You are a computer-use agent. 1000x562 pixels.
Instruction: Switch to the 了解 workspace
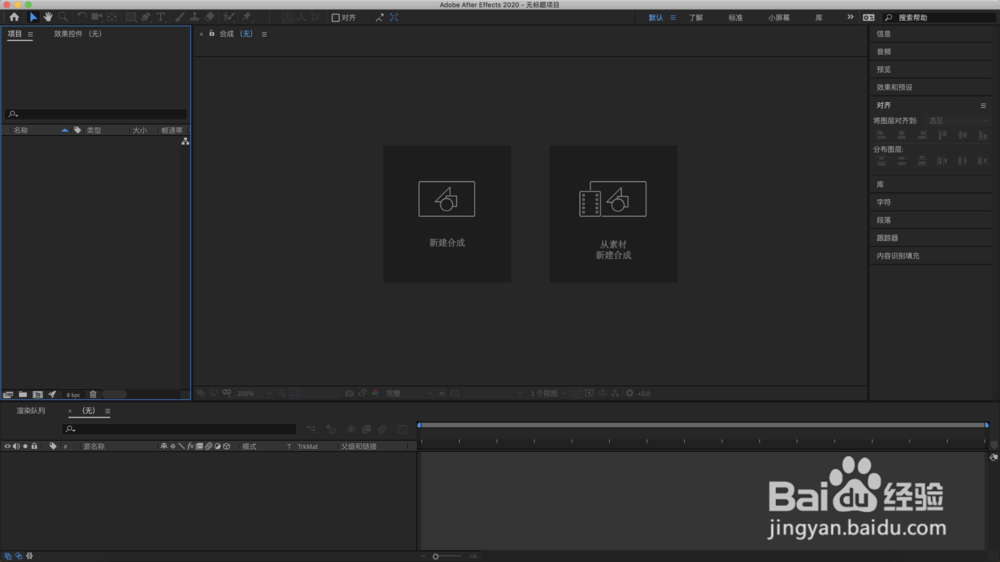pos(696,18)
